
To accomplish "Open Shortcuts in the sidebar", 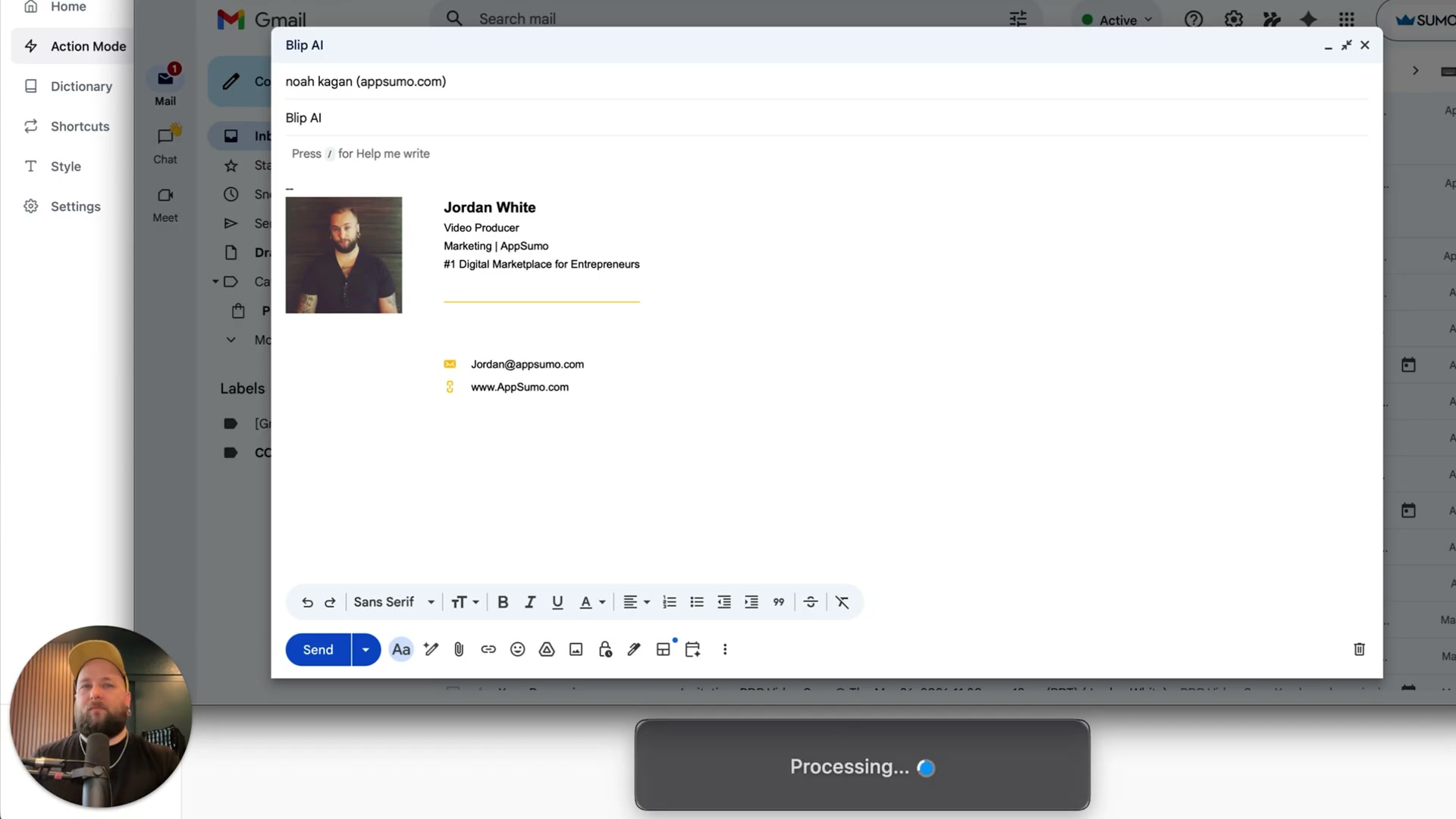I will tap(80, 126).
